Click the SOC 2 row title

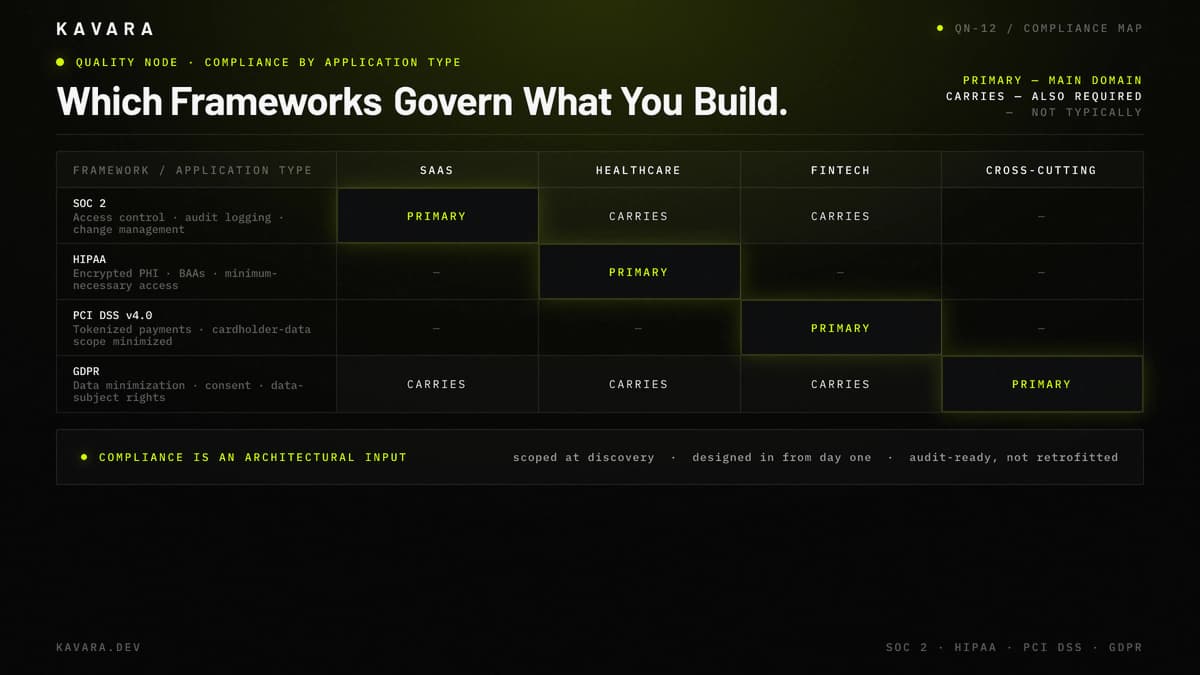(x=90, y=203)
